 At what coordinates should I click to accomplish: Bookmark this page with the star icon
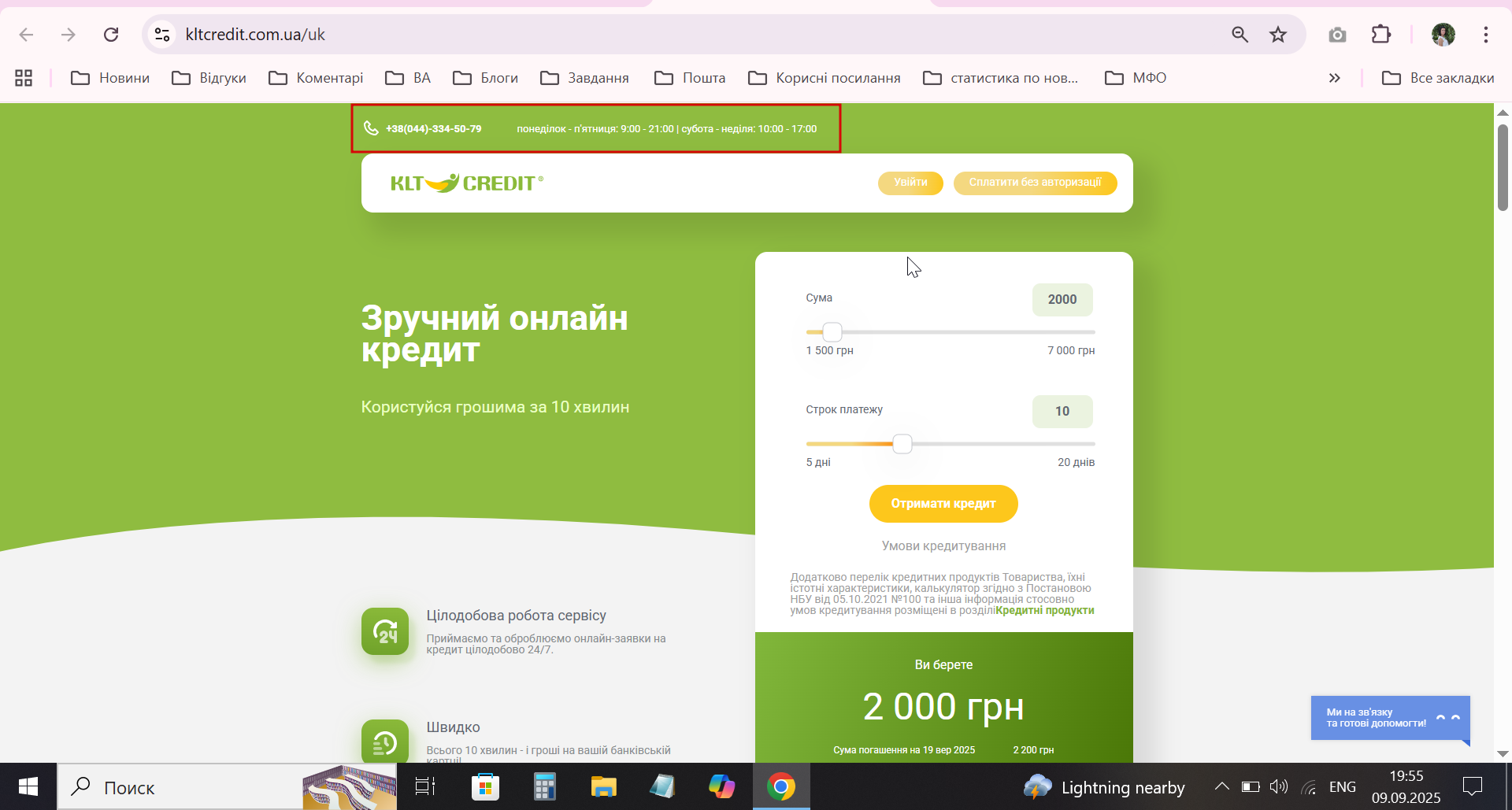tap(1277, 35)
